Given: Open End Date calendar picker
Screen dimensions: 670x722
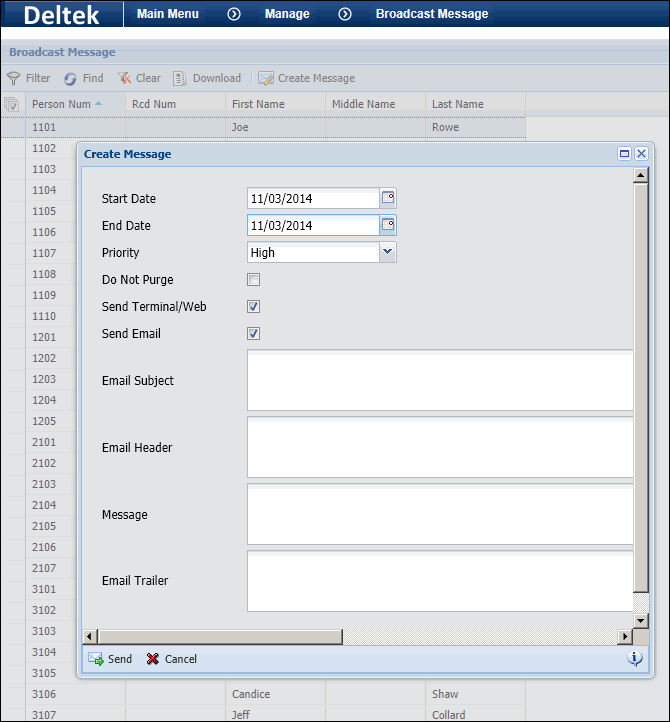Looking at the screenshot, I should [x=388, y=225].
